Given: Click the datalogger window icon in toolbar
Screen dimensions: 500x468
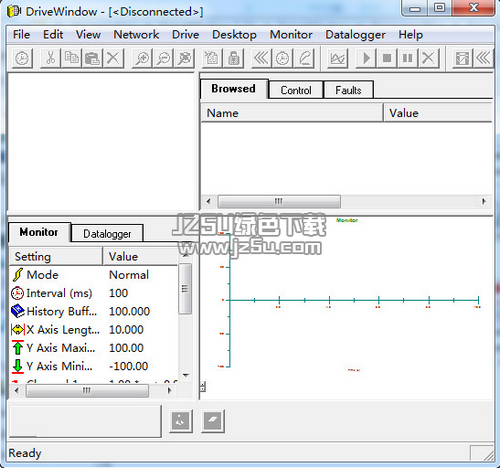Looking at the screenshot, I should (x=462, y=59).
